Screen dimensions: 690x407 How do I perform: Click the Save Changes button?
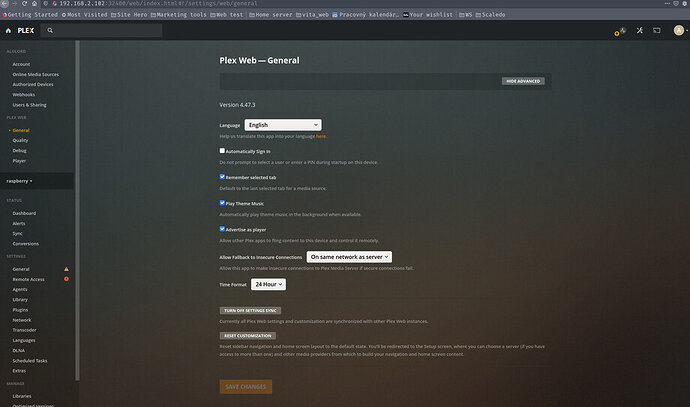click(x=246, y=387)
